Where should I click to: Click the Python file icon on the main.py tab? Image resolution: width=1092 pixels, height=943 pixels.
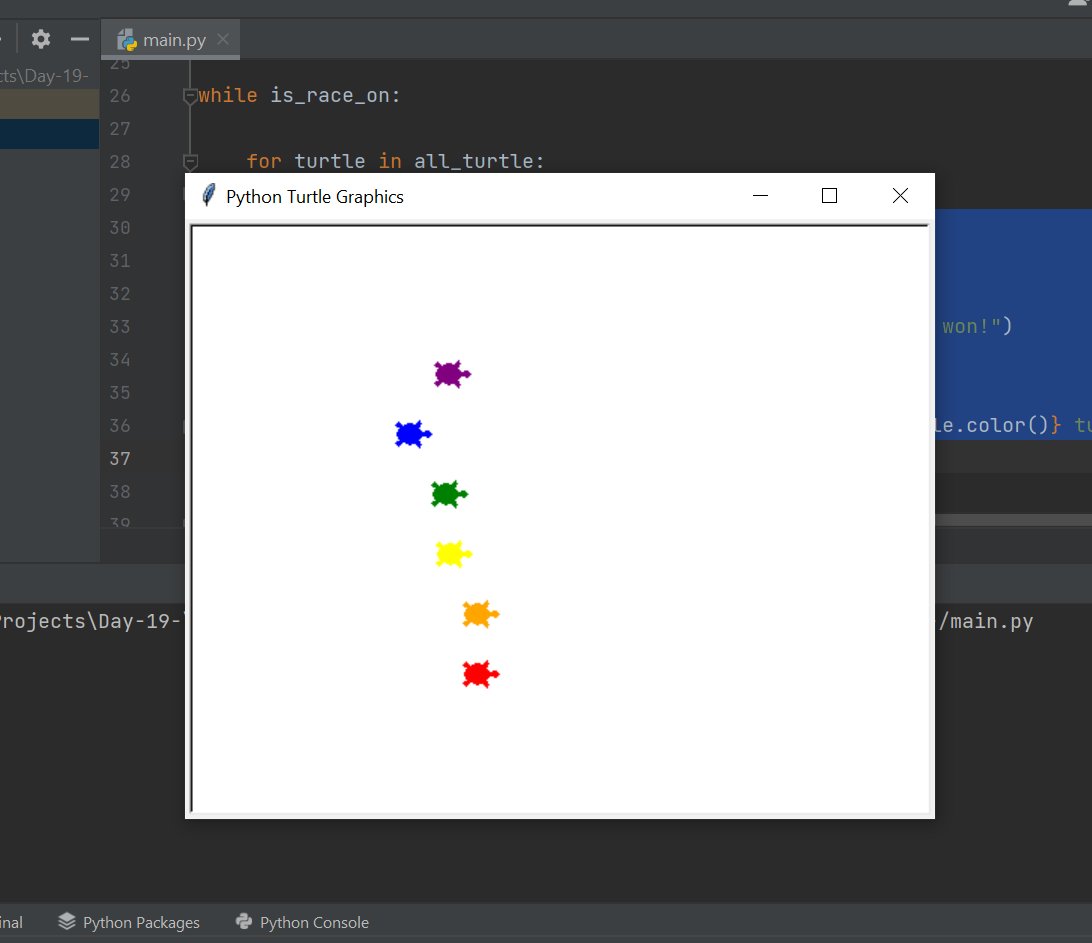click(x=126, y=40)
